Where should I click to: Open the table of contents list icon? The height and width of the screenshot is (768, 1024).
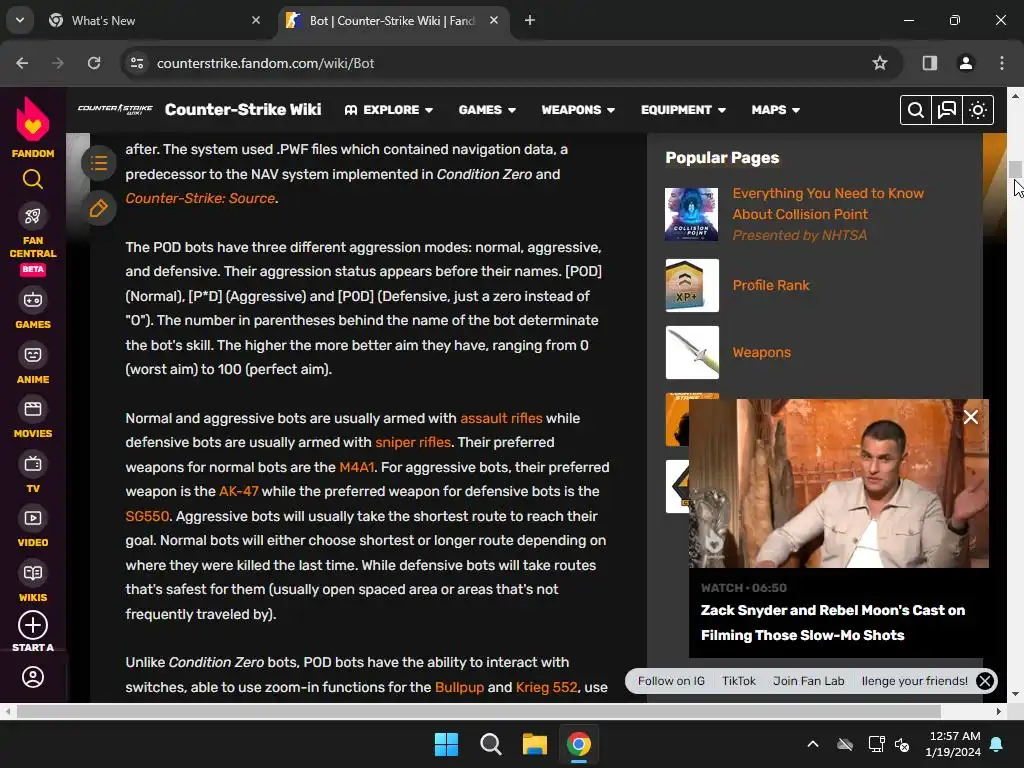pyautogui.click(x=99, y=163)
